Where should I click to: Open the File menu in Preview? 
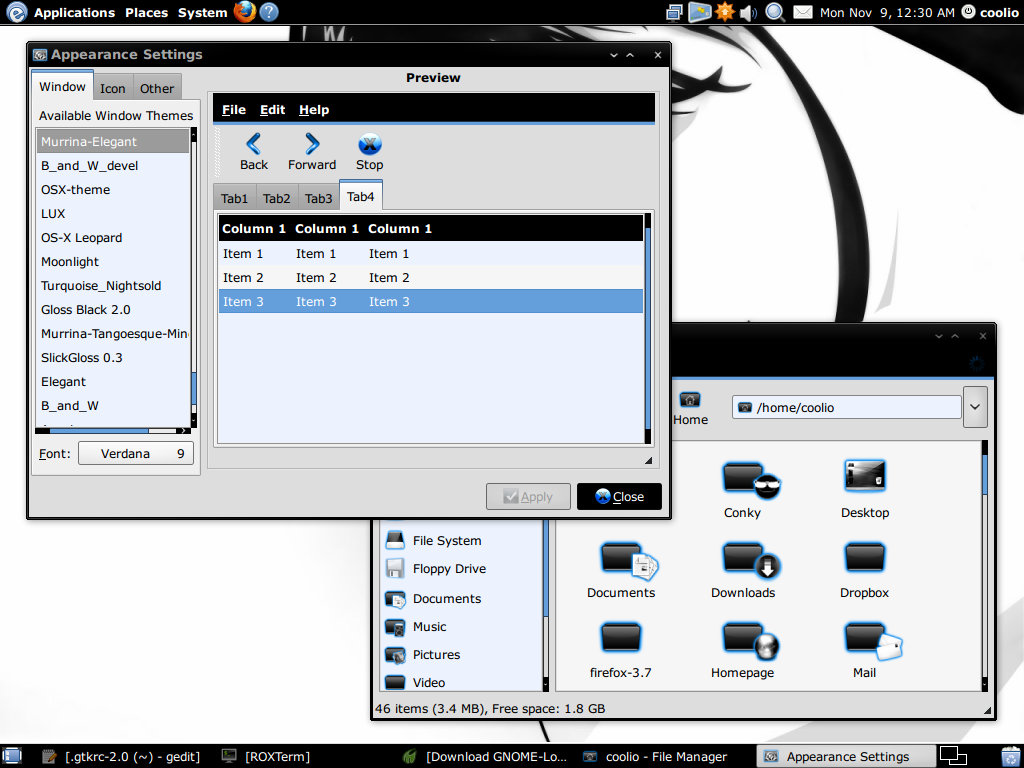[x=234, y=110]
